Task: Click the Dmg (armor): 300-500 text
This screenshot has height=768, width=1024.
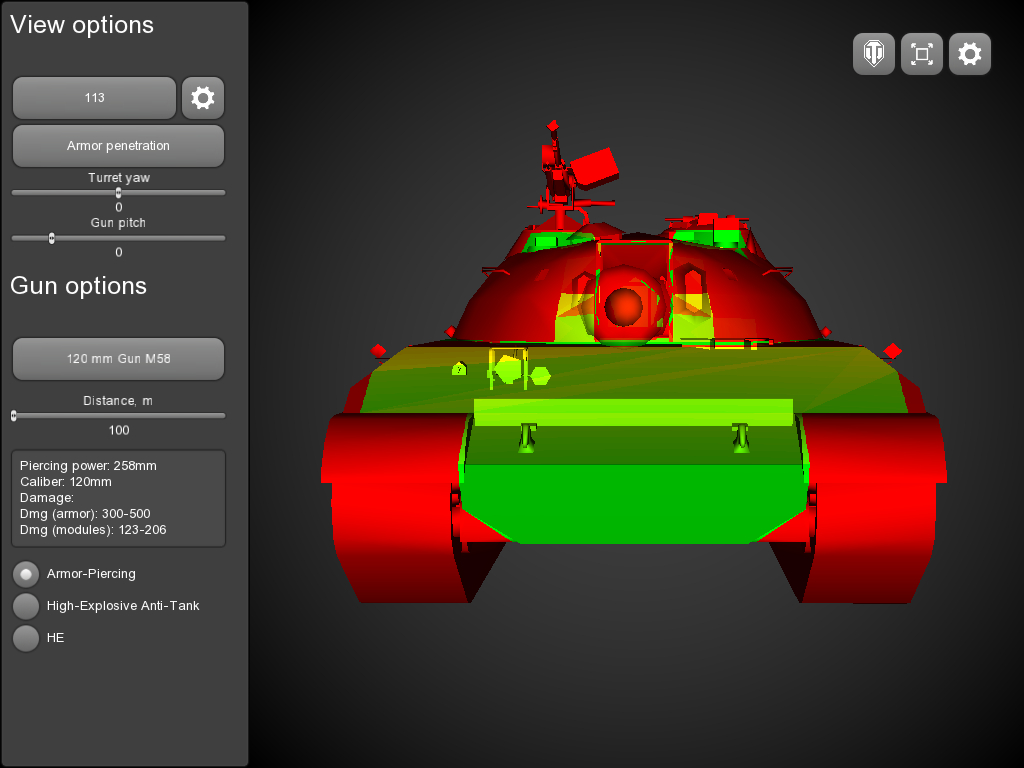Action: pyautogui.click(x=85, y=513)
